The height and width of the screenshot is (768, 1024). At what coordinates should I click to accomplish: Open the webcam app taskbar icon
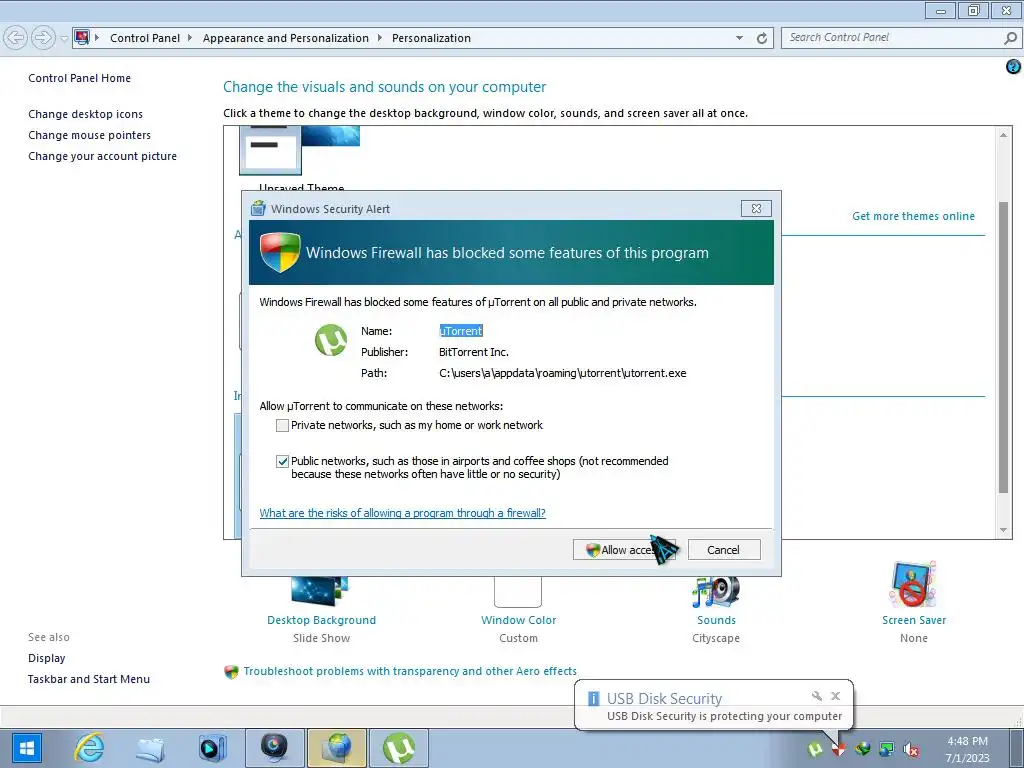pos(274,748)
